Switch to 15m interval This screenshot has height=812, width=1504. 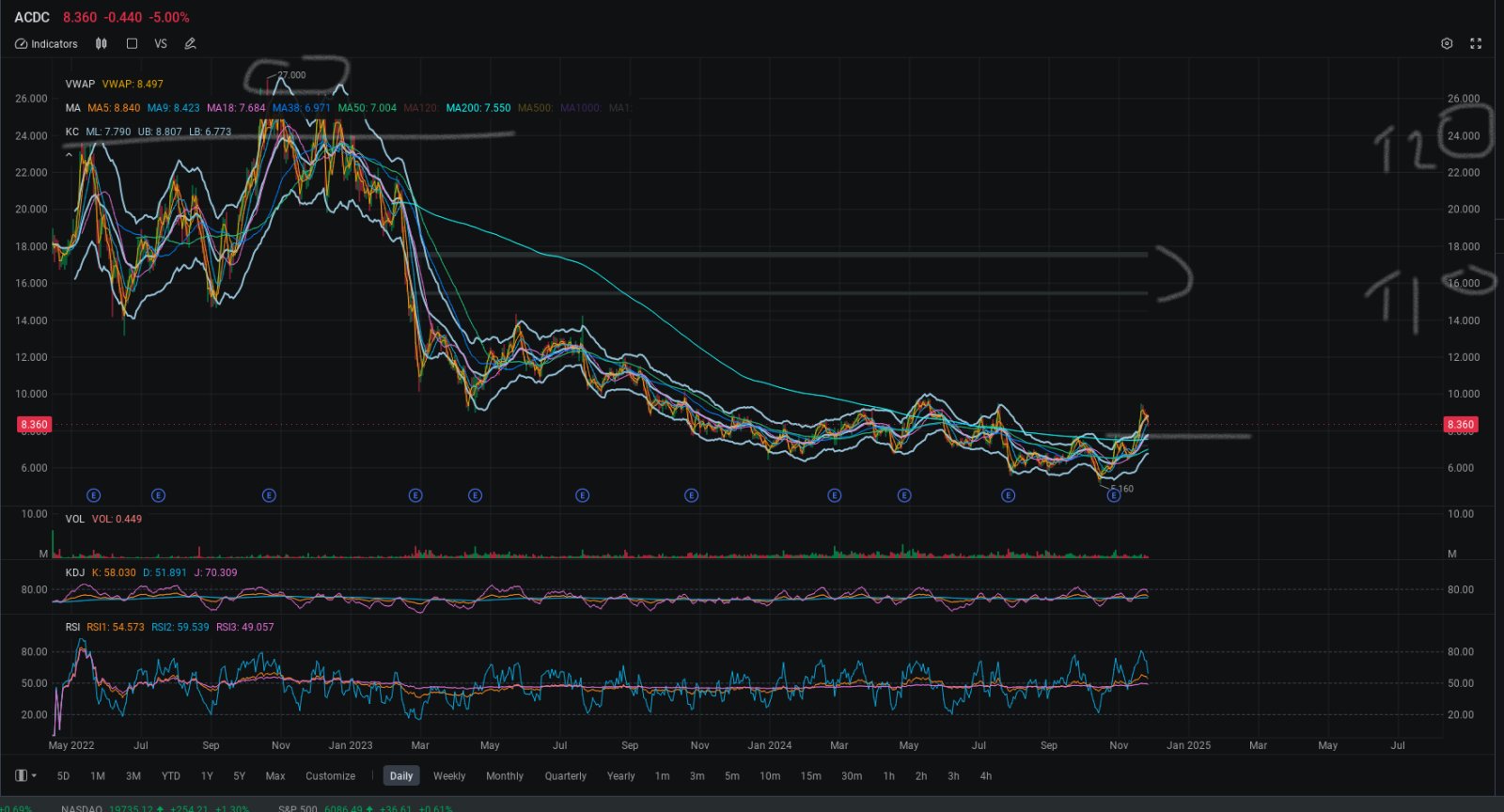click(x=811, y=776)
